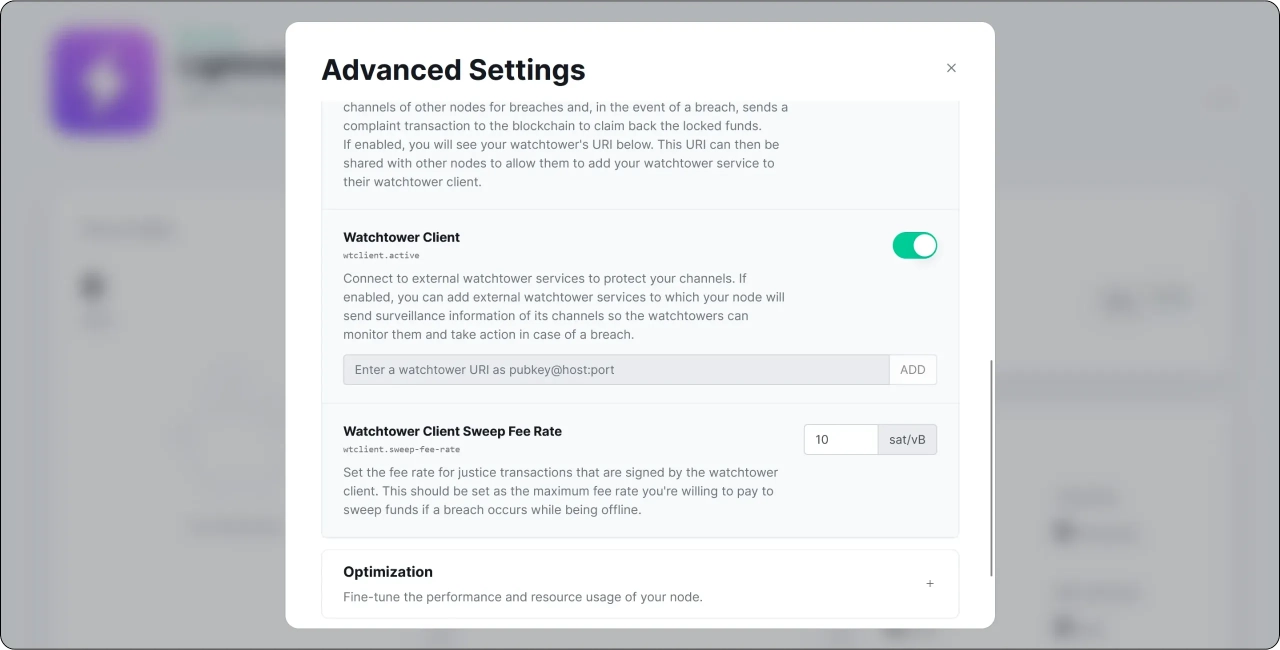Disable the Watchtower Client toggle

[x=914, y=245]
